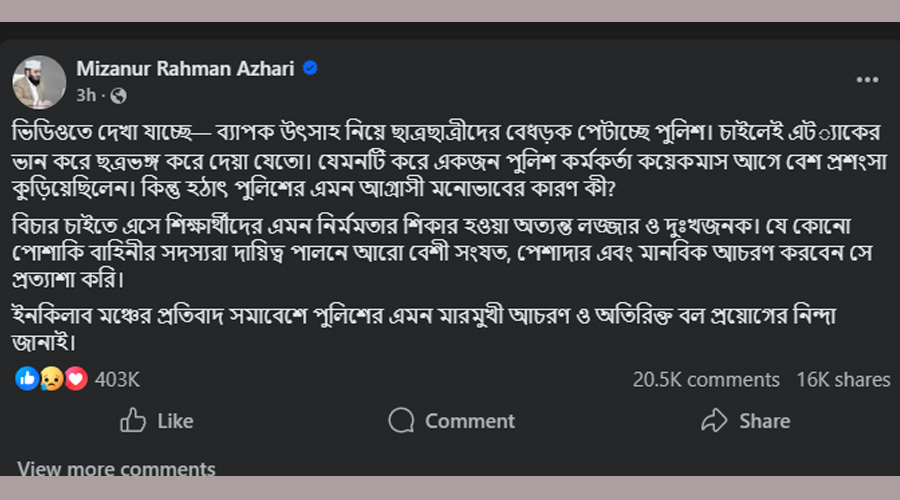
Task: Open the 3h timestamp link
Action: [x=86, y=96]
